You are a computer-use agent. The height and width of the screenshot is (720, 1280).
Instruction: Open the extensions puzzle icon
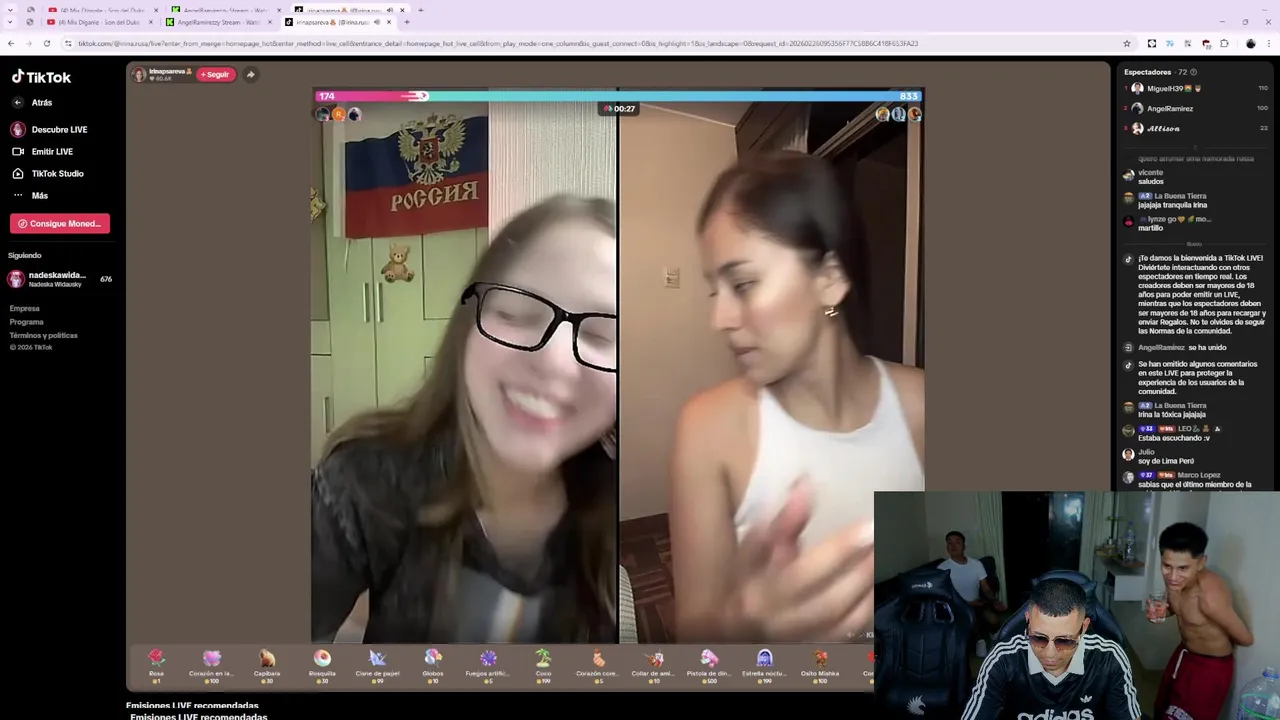1224,43
